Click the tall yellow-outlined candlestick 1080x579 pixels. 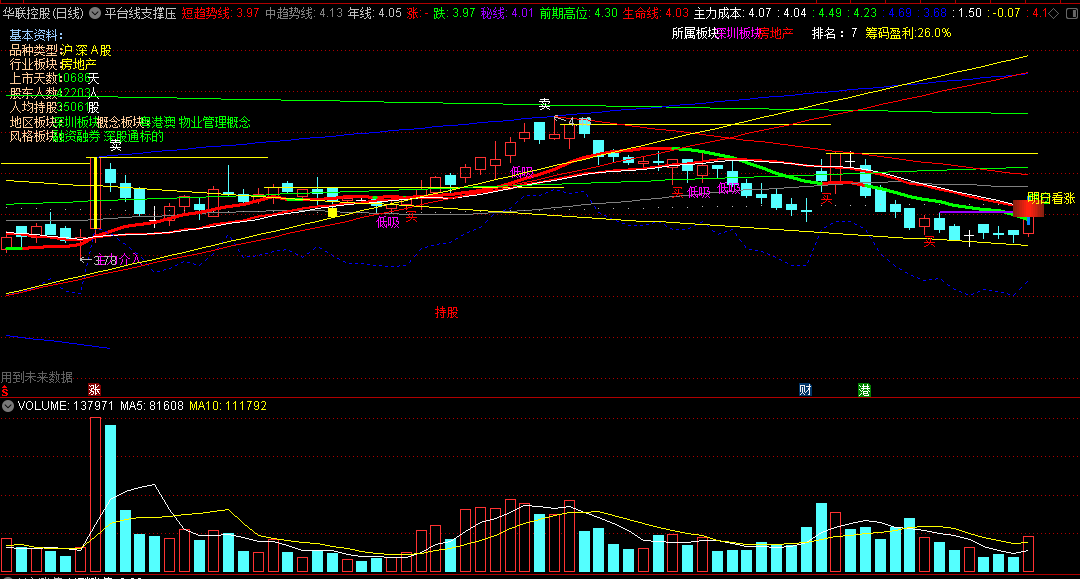[x=95, y=193]
